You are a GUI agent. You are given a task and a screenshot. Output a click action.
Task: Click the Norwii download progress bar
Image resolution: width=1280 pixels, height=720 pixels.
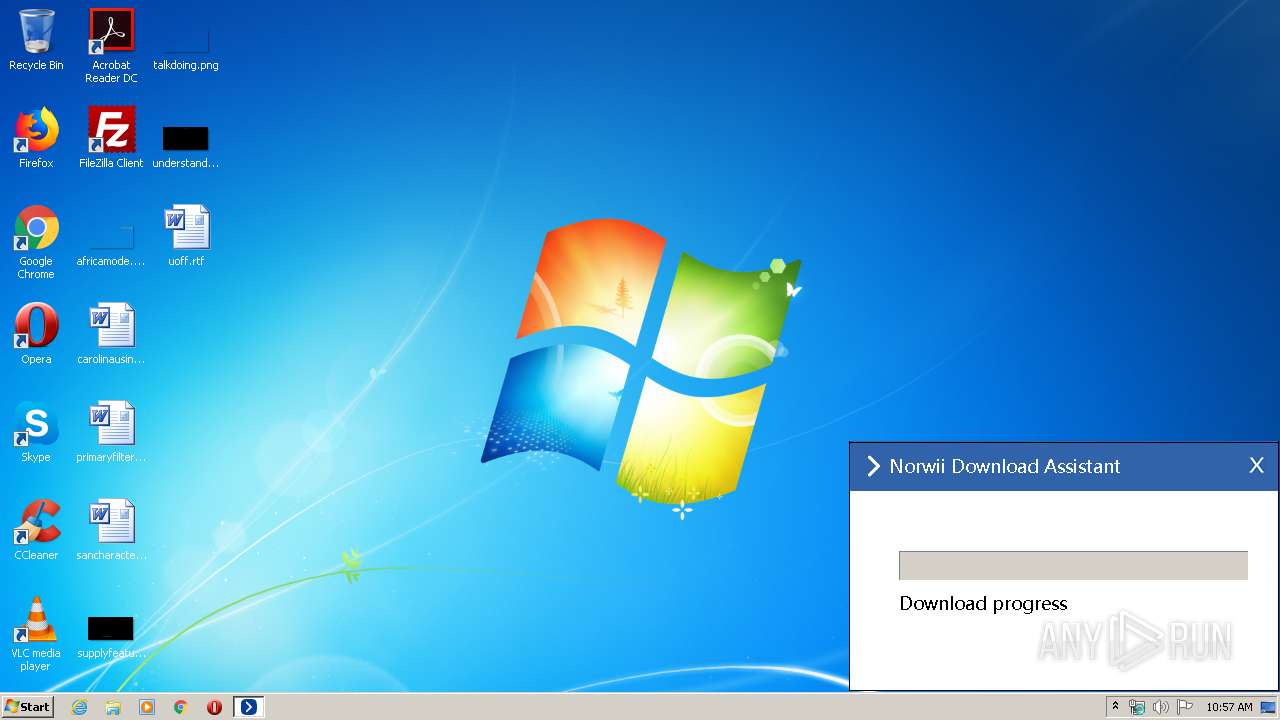click(x=1073, y=565)
